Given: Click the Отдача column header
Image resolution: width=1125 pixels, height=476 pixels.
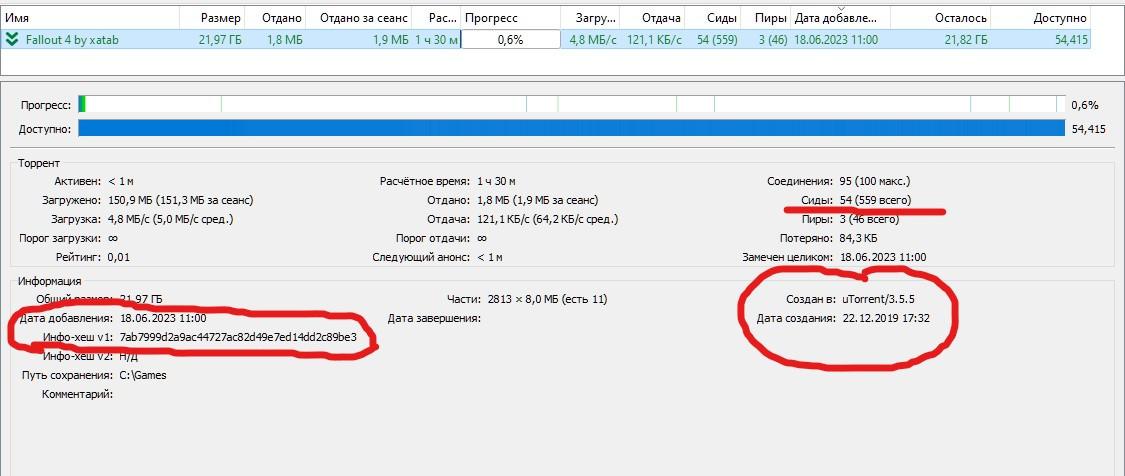Looking at the screenshot, I should 661,18.
